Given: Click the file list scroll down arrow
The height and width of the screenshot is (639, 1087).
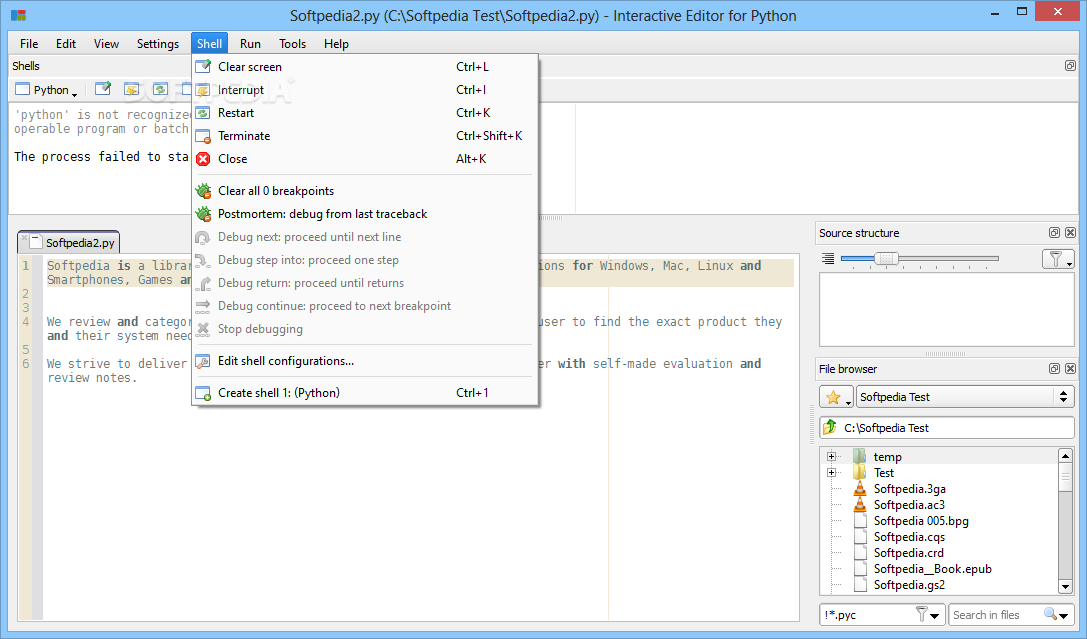Looking at the screenshot, I should 1066,586.
